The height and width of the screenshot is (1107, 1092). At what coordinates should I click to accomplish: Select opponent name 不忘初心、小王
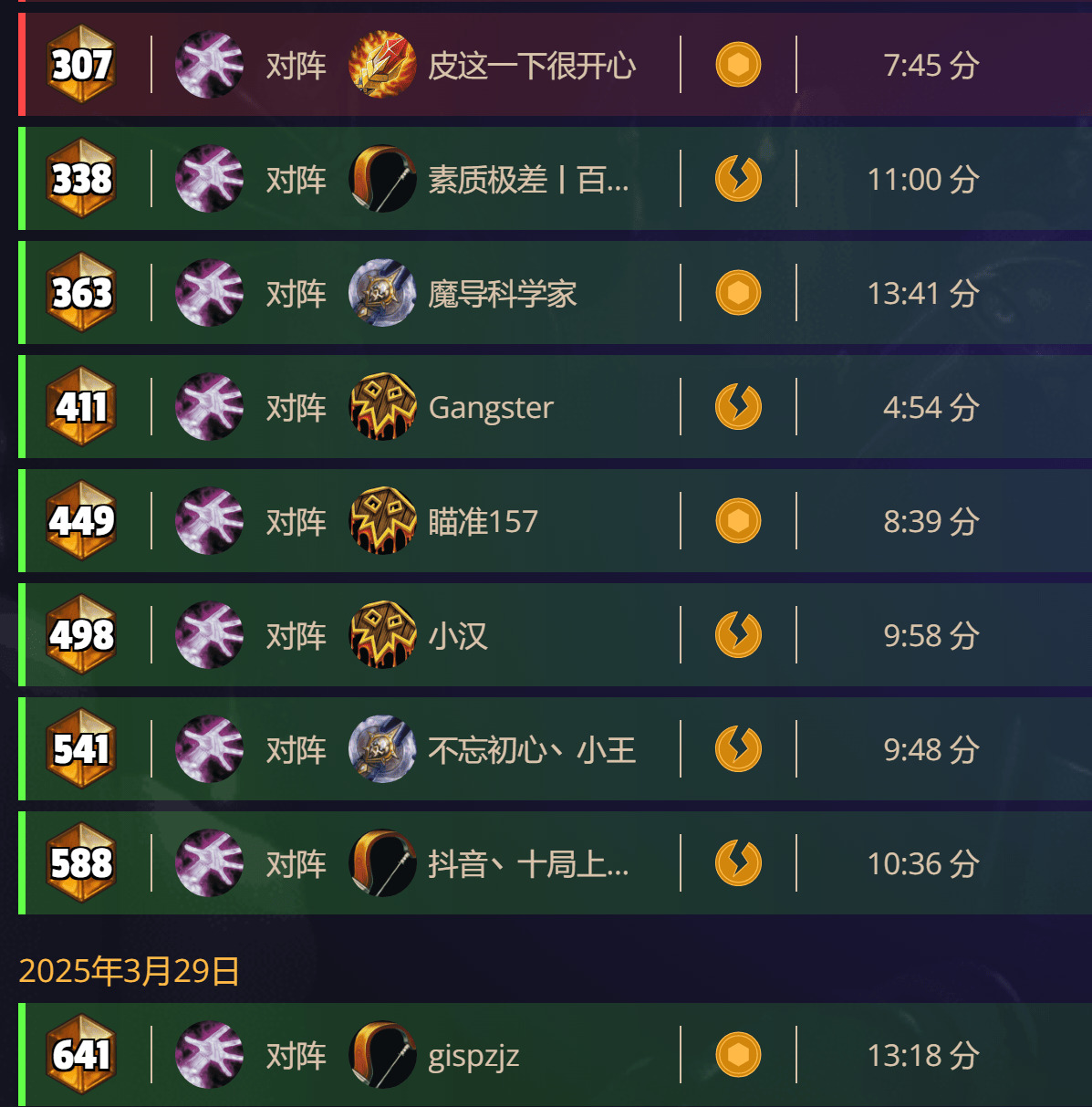point(532,750)
